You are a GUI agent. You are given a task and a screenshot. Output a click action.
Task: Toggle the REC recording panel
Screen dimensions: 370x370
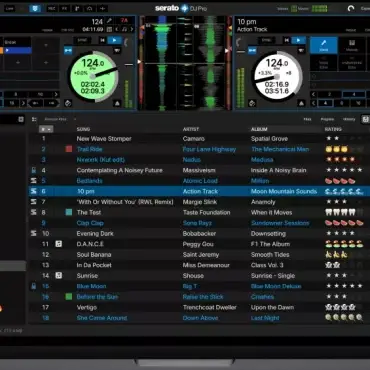[51, 8]
